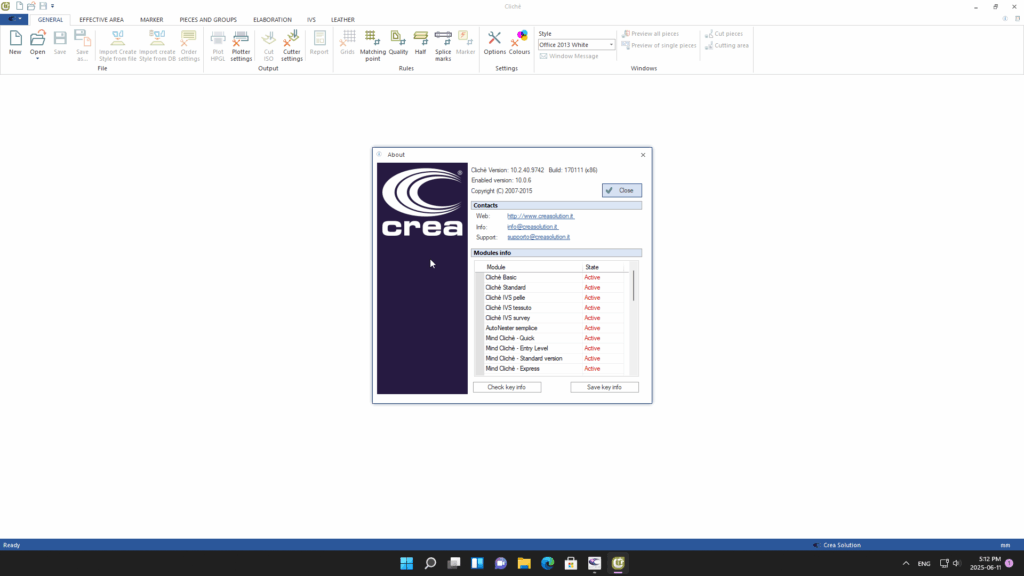Open the Pieces and Groups tab
This screenshot has height=576, width=1024.
(208, 19)
